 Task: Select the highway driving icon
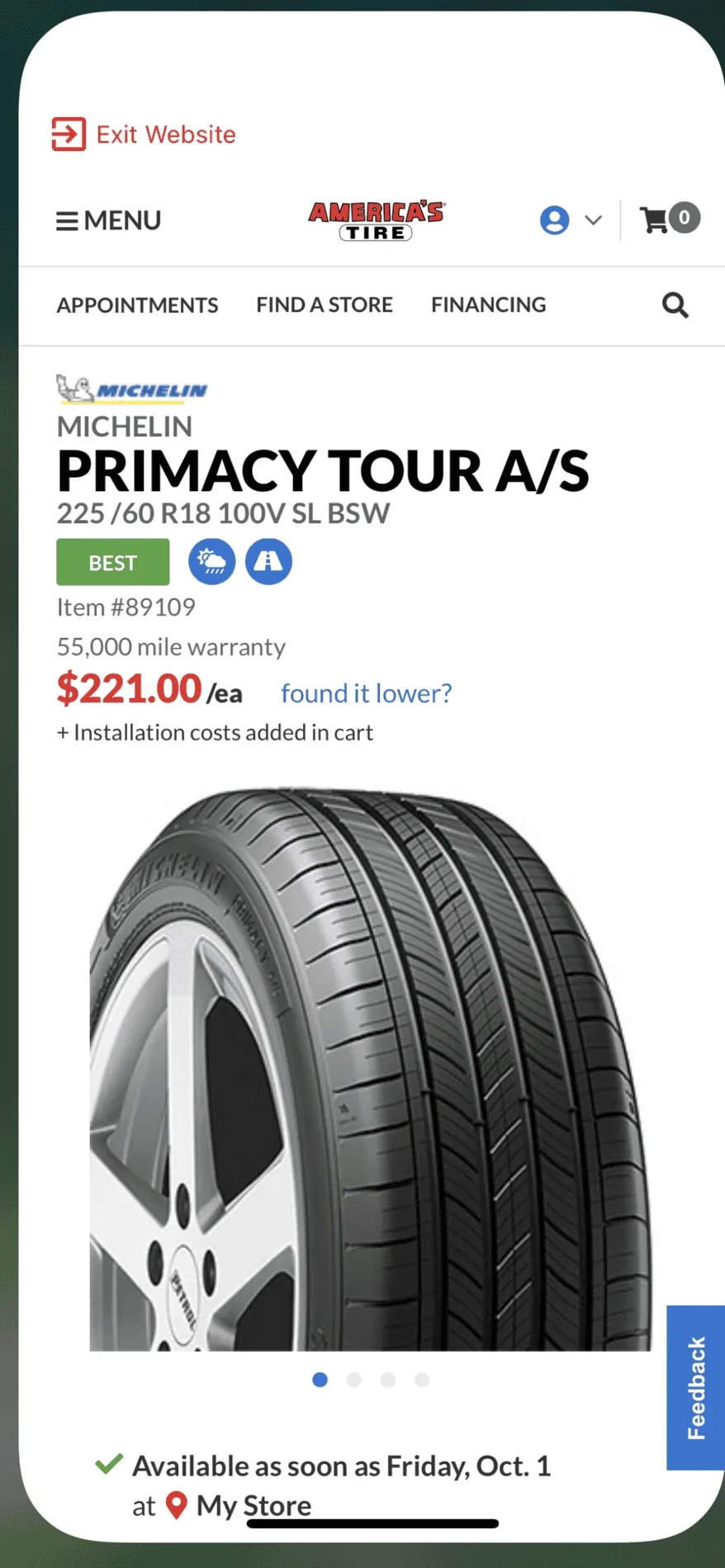pos(268,561)
